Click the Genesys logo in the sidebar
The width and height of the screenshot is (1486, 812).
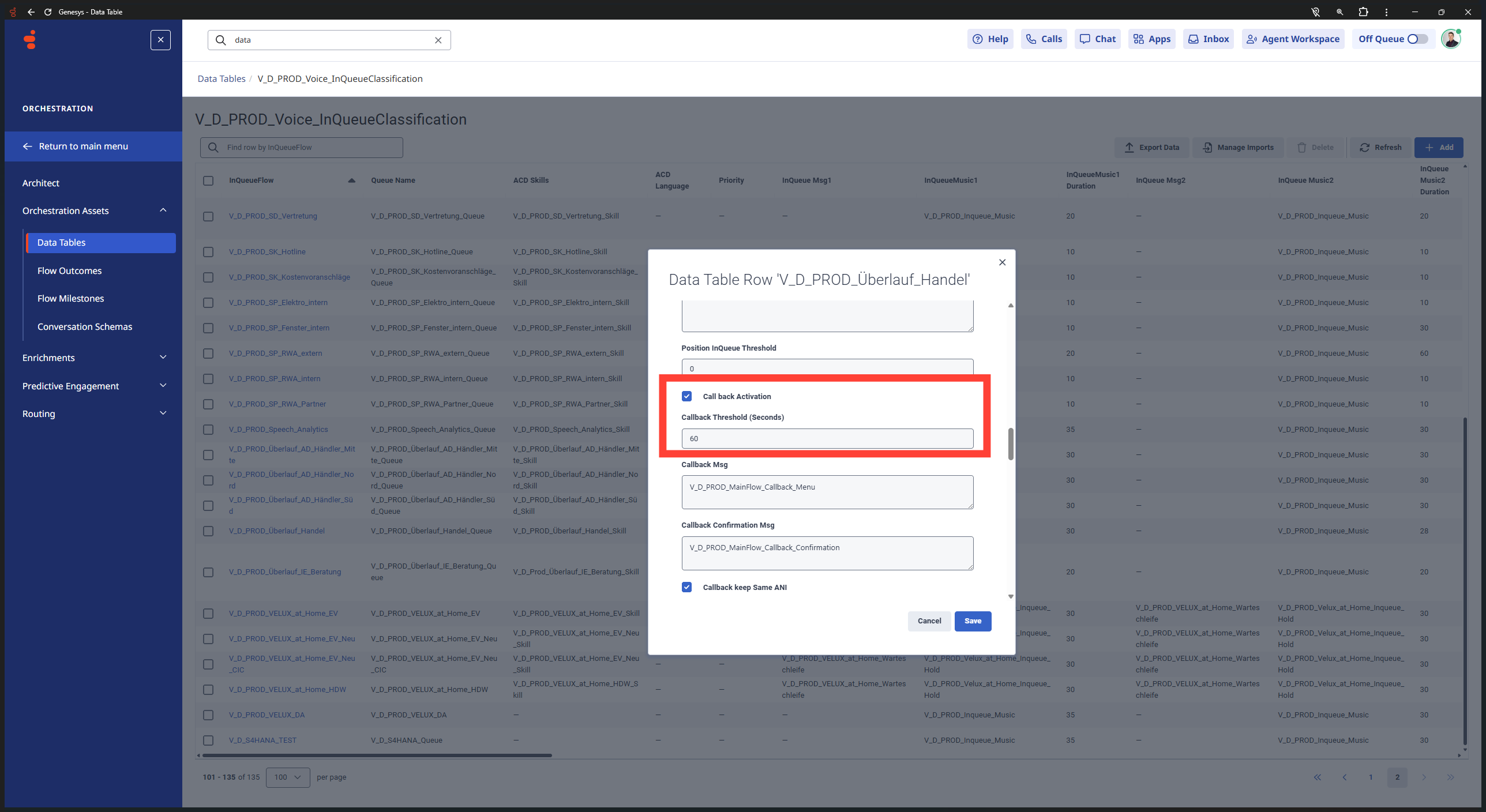(30, 39)
